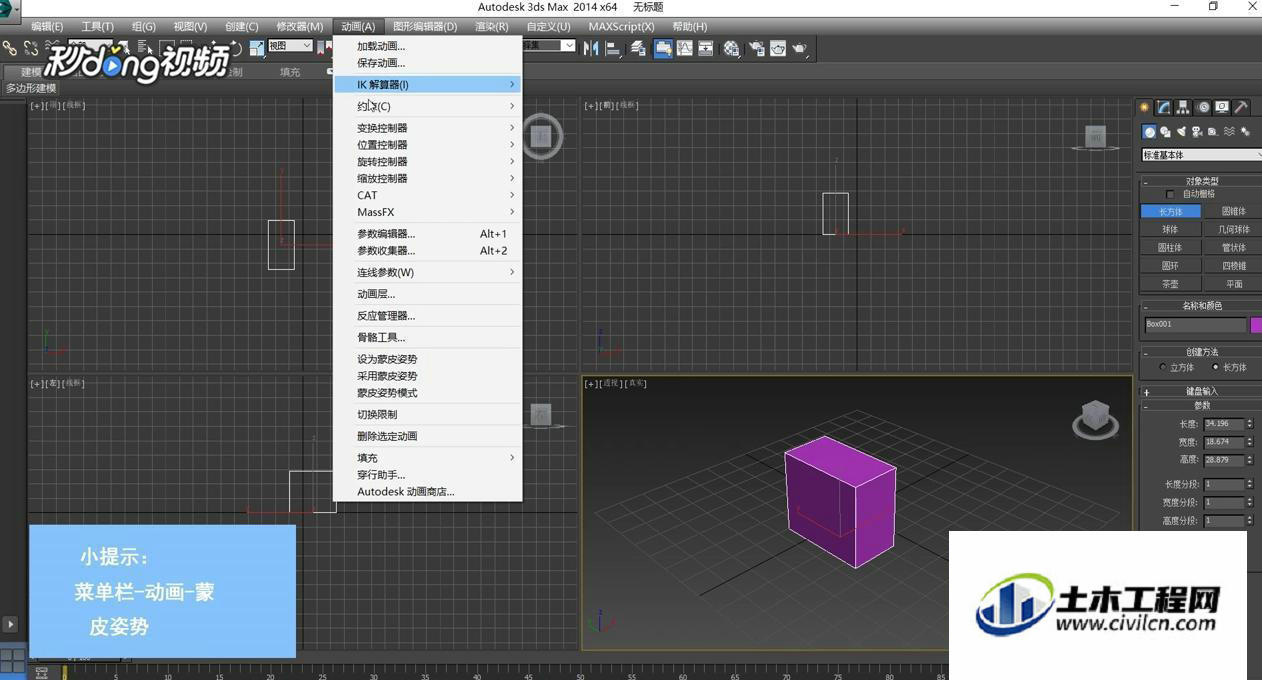Screen dimensions: 1262x680
Task: Enable the 自动栅格 checkbox
Action: [x=1170, y=194]
